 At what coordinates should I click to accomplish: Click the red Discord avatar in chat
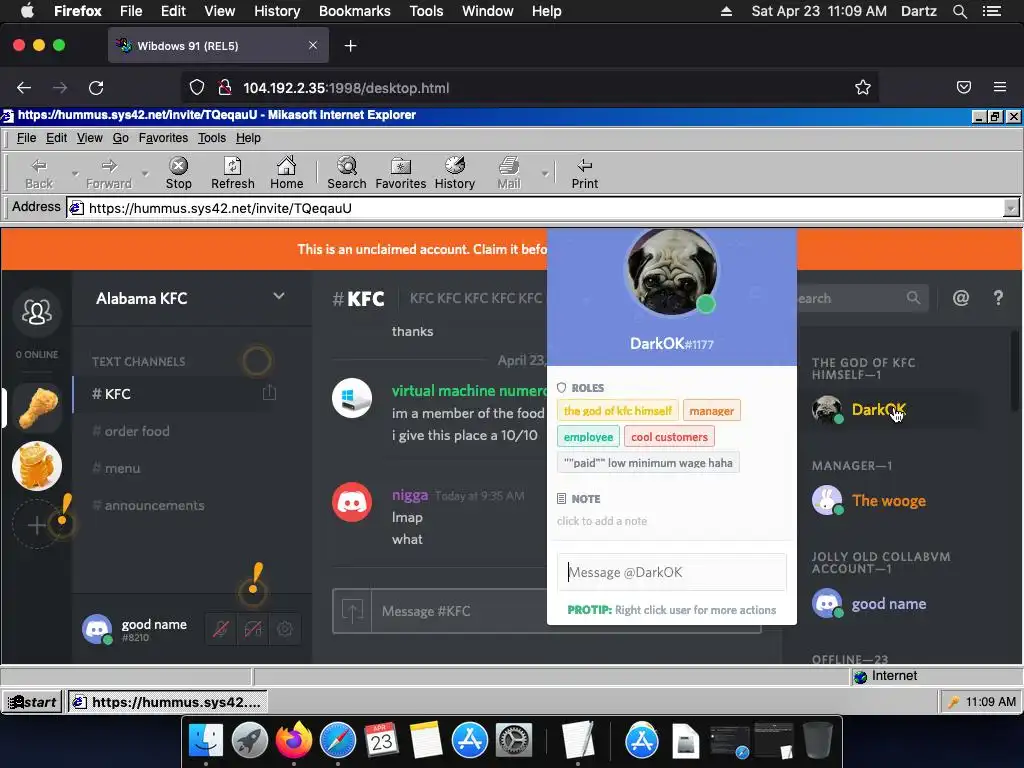click(x=351, y=502)
